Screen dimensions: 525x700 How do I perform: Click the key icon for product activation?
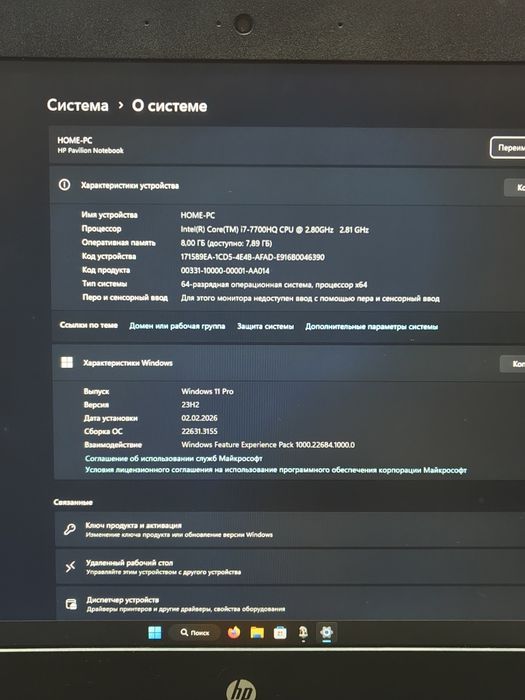coord(70,529)
